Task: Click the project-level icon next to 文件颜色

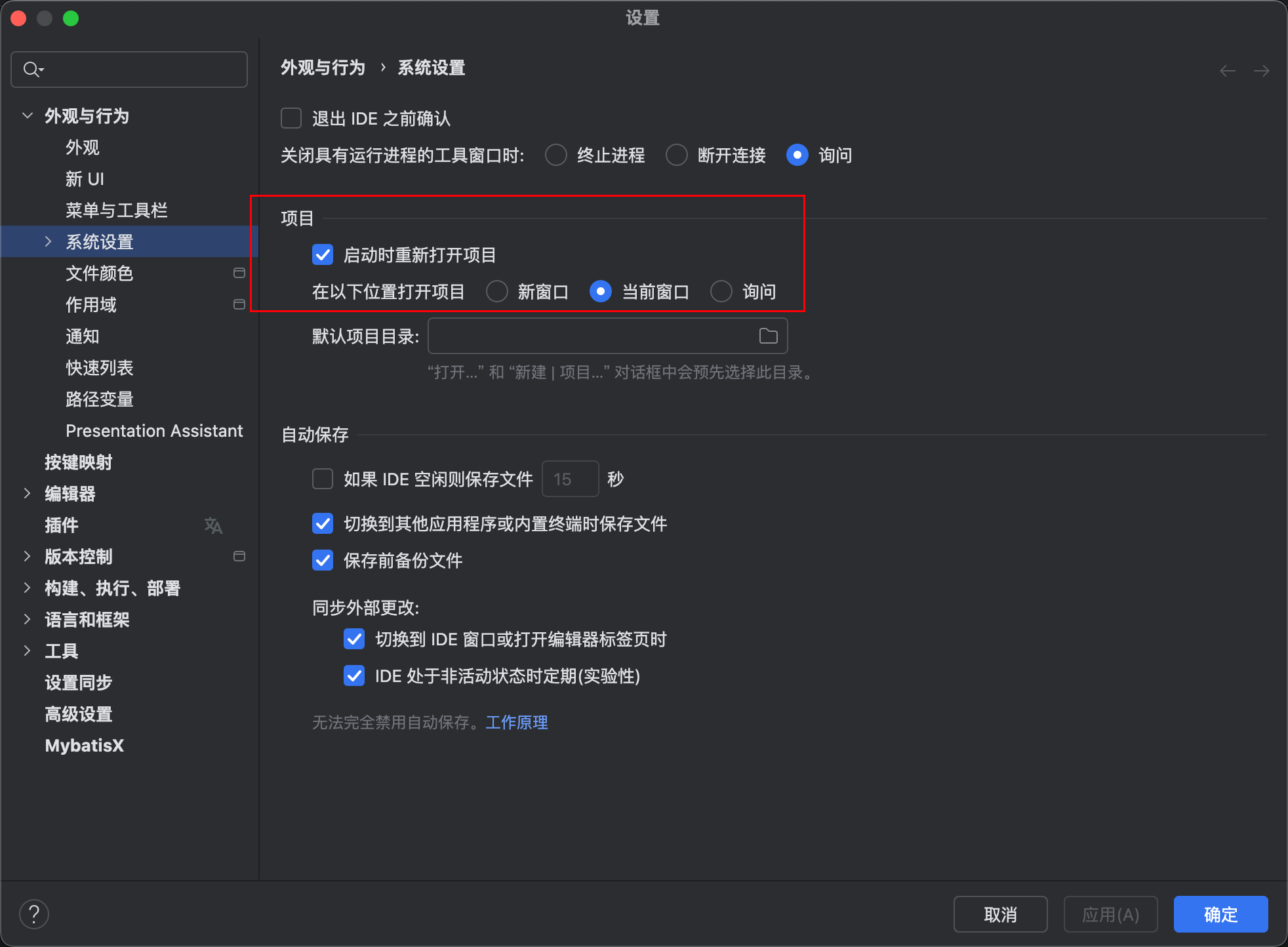Action: [239, 273]
